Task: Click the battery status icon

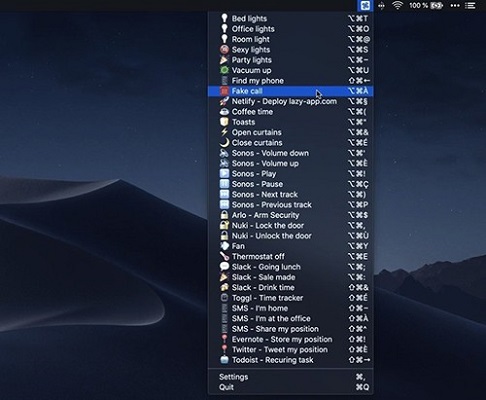Action: (436, 6)
